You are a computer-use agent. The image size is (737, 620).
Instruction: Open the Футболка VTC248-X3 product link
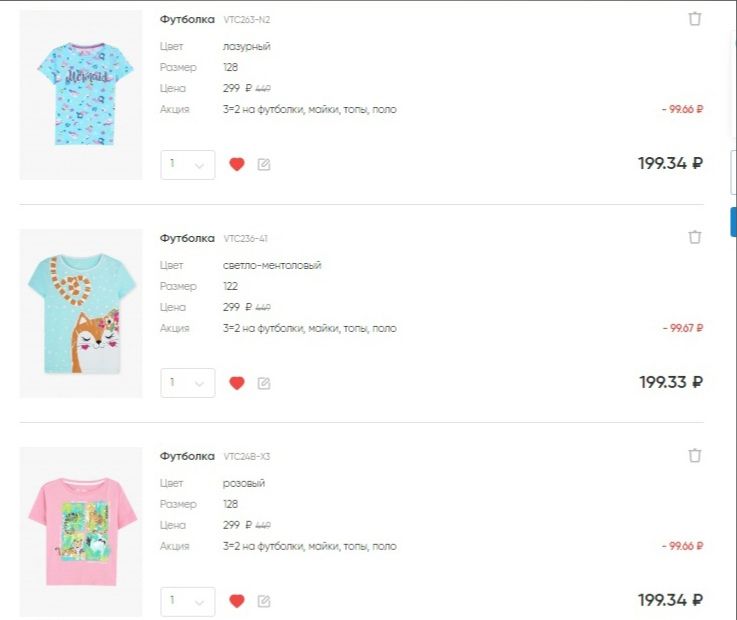(x=187, y=456)
